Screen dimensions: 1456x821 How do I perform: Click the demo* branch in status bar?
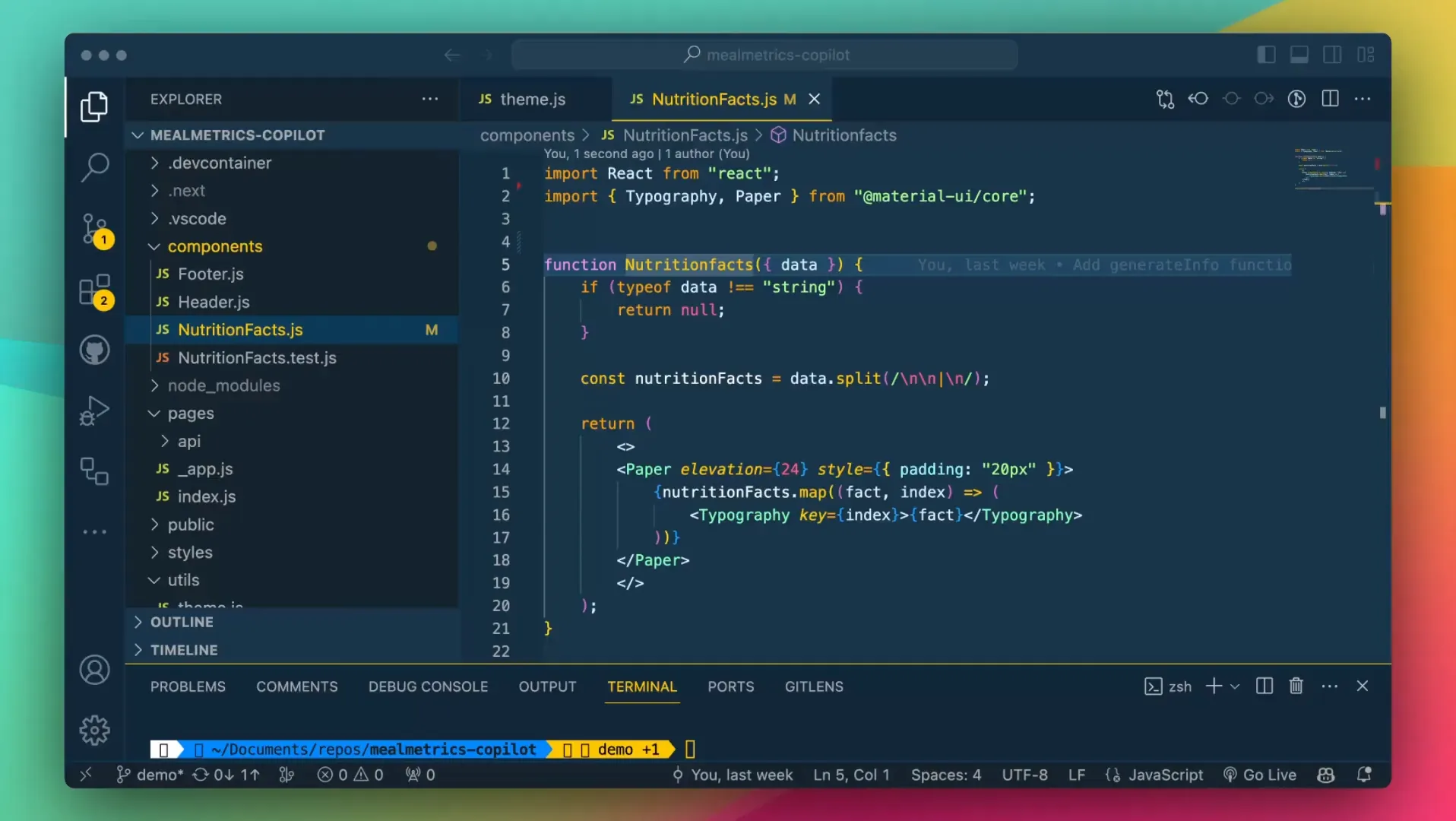(149, 775)
